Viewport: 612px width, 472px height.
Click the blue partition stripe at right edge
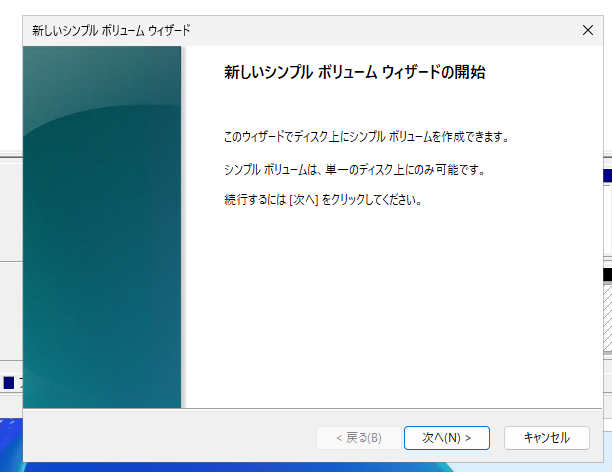pyautogui.click(x=607, y=176)
